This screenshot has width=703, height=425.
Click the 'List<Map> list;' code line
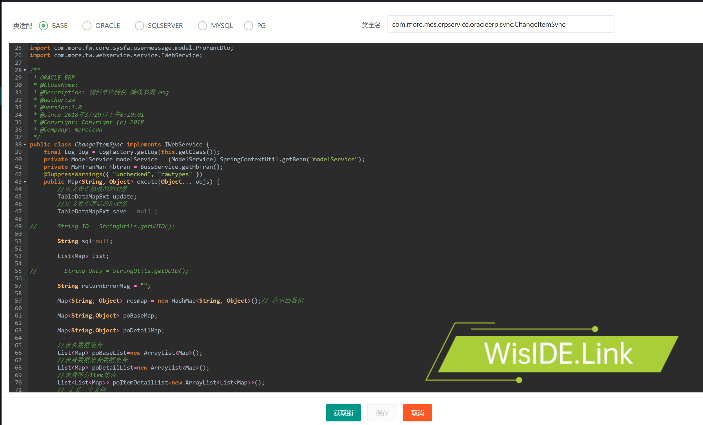coord(83,256)
